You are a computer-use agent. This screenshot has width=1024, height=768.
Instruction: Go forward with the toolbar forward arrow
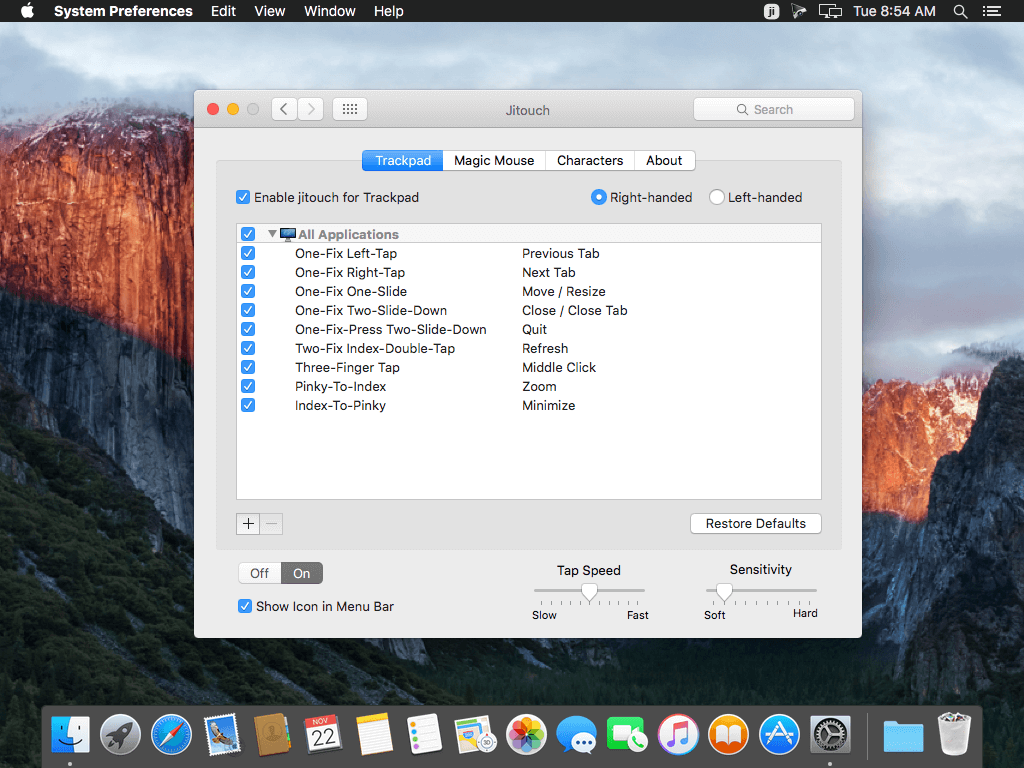[312, 109]
